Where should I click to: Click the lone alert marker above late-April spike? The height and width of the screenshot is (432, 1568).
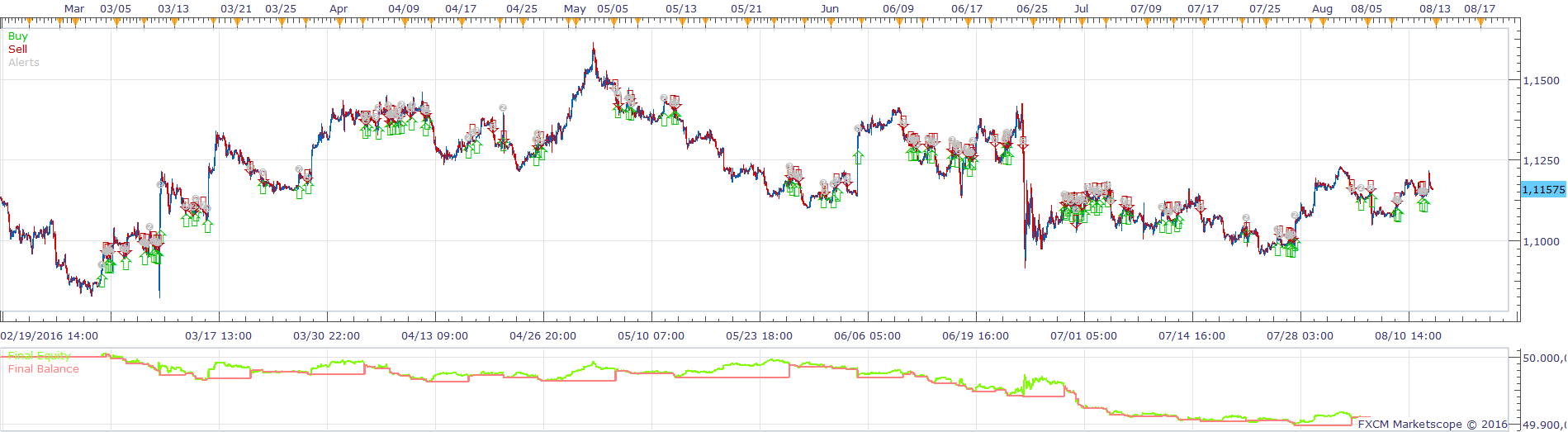click(503, 108)
